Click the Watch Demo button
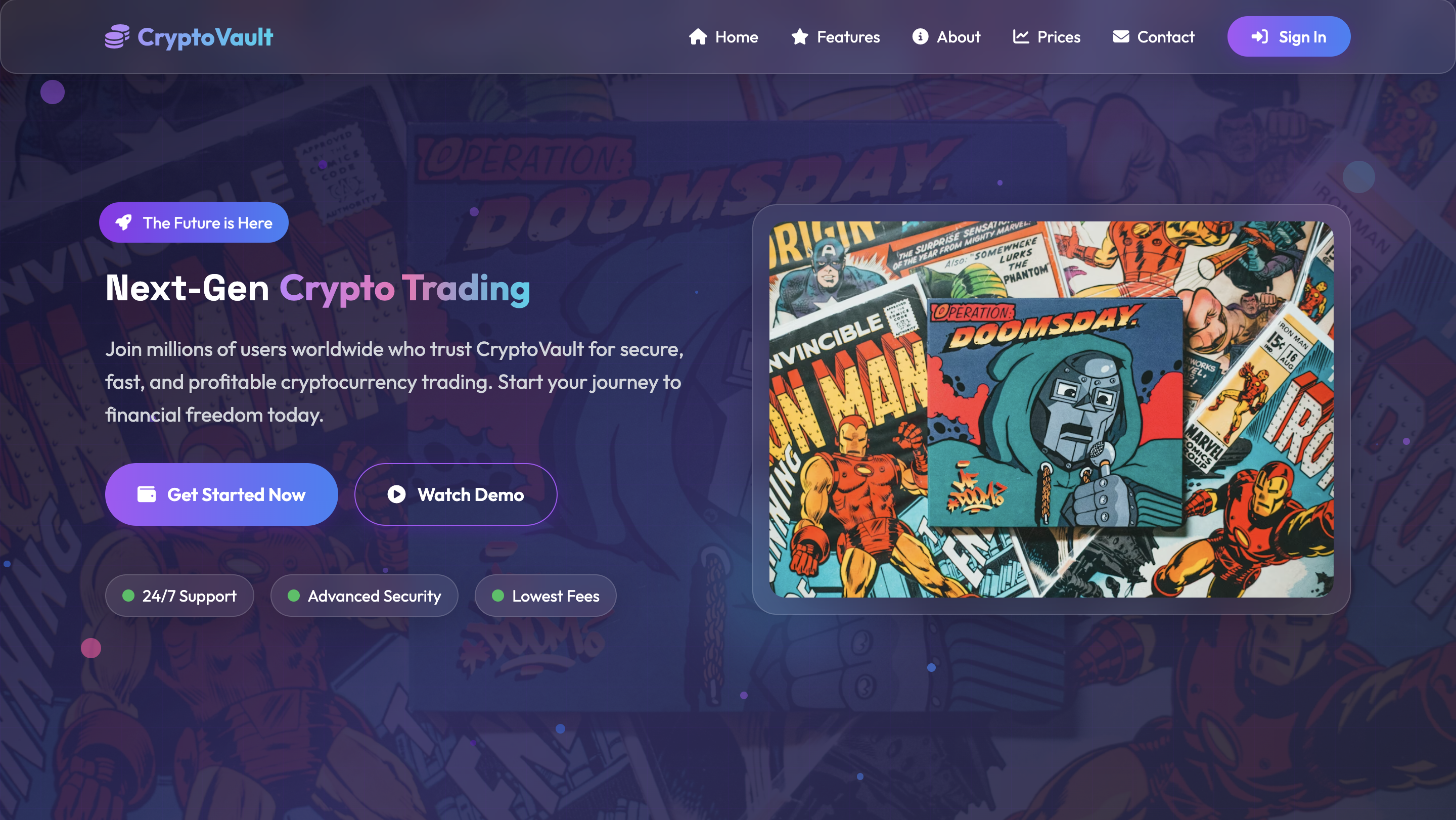The image size is (1456, 820). point(456,494)
